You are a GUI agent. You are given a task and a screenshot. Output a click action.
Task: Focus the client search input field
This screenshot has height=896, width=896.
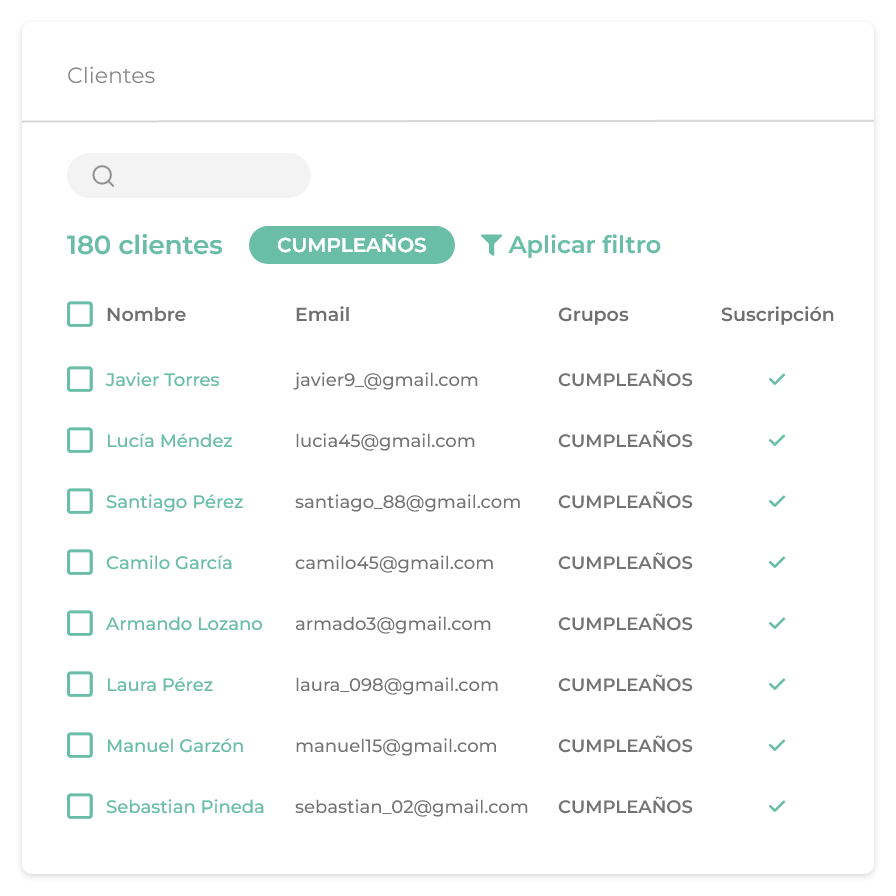(210, 176)
